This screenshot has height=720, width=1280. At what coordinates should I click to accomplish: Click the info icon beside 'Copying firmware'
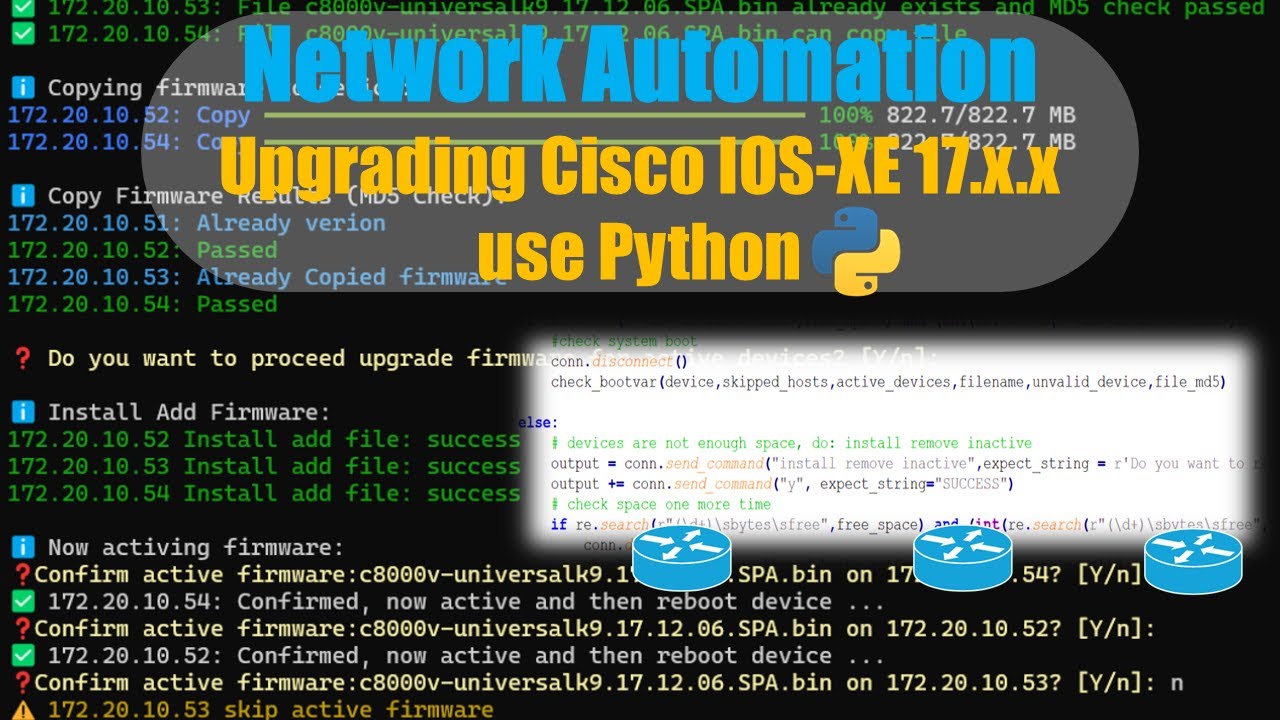(22, 88)
